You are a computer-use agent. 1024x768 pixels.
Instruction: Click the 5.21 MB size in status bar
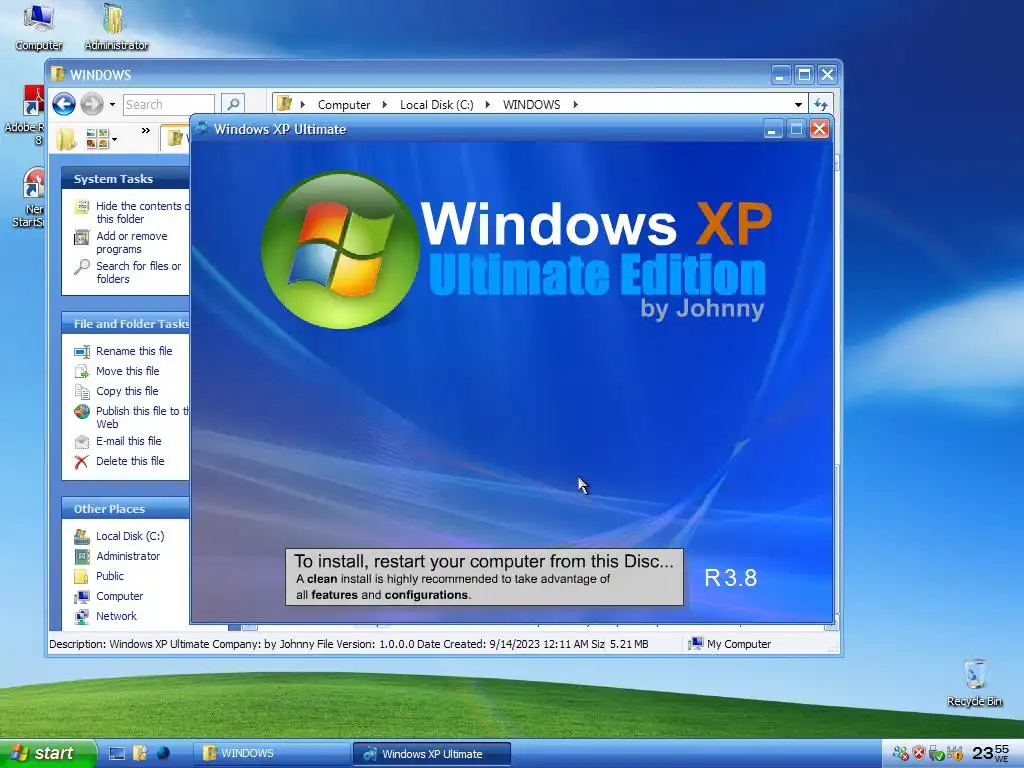(629, 644)
